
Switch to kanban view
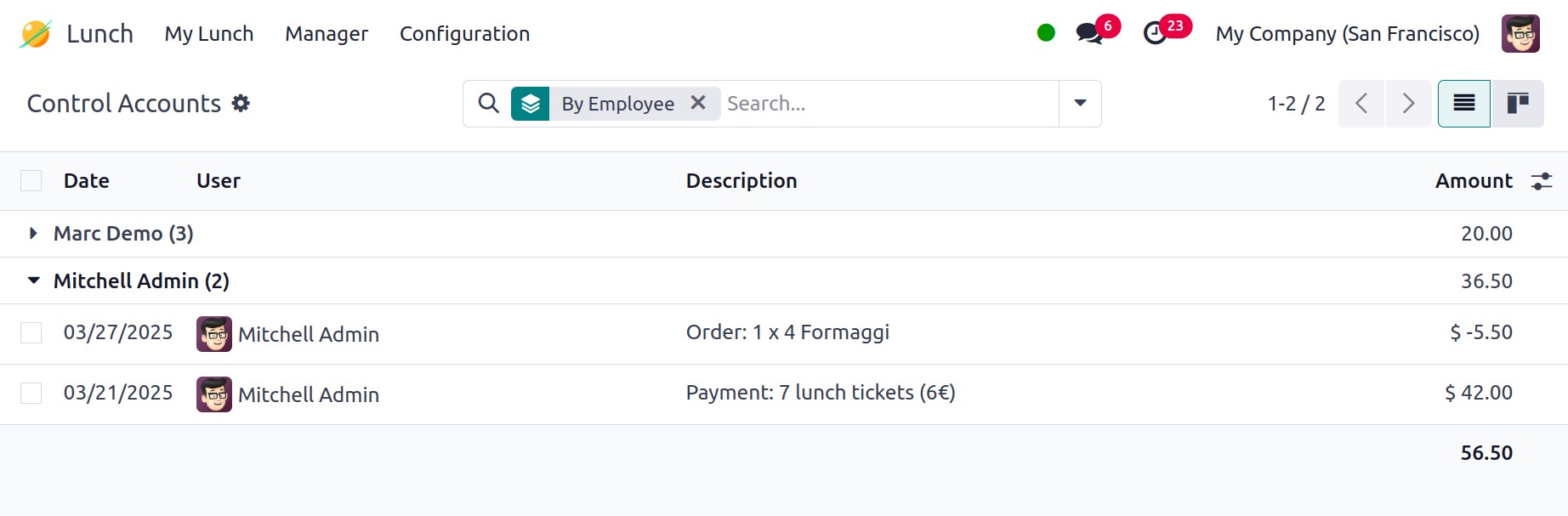[1517, 104]
